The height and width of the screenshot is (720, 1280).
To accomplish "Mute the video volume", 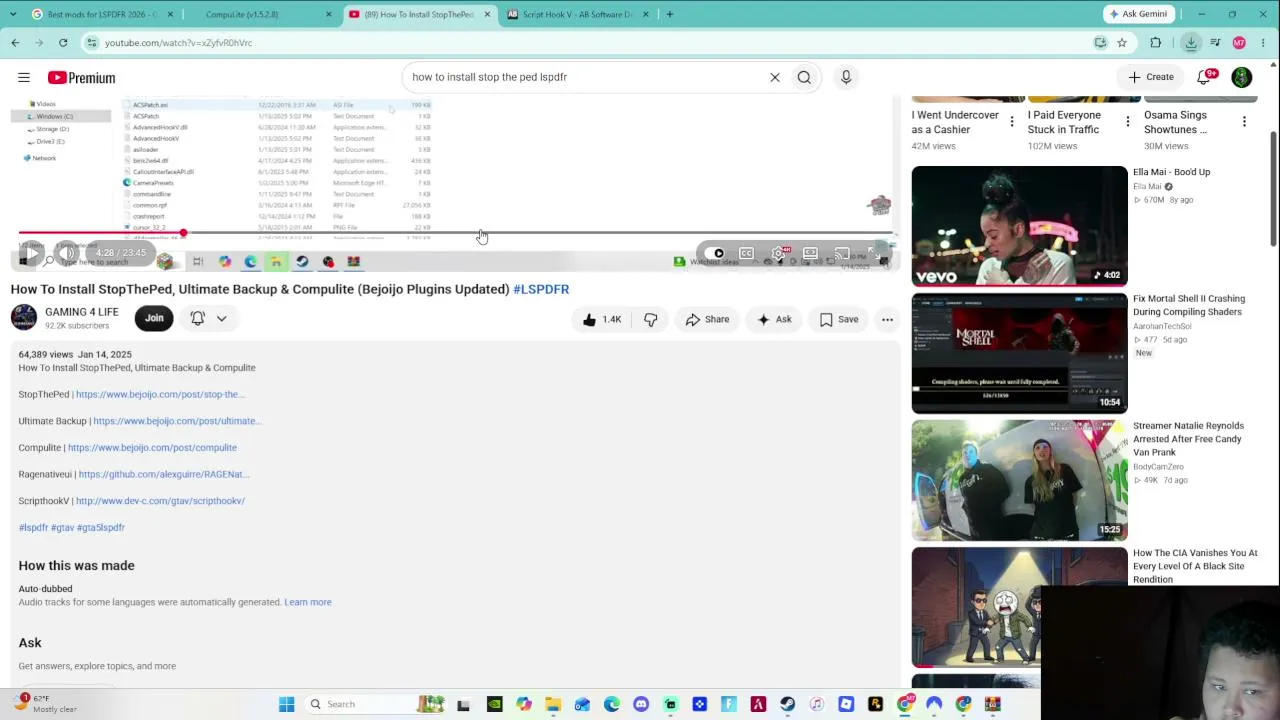I will tap(68, 254).
